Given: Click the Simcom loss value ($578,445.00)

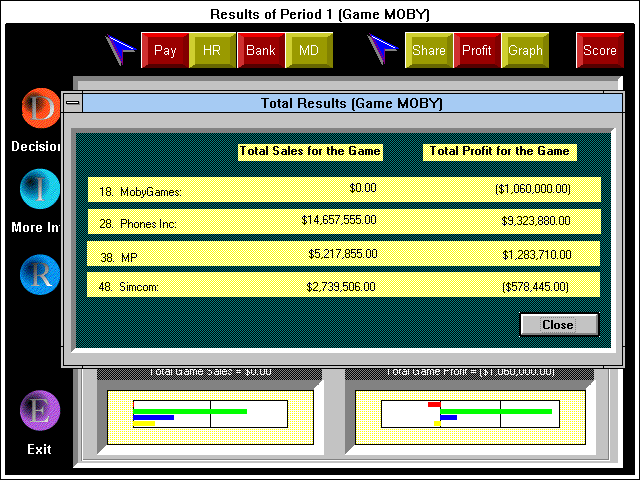Looking at the screenshot, I should pos(536,287).
